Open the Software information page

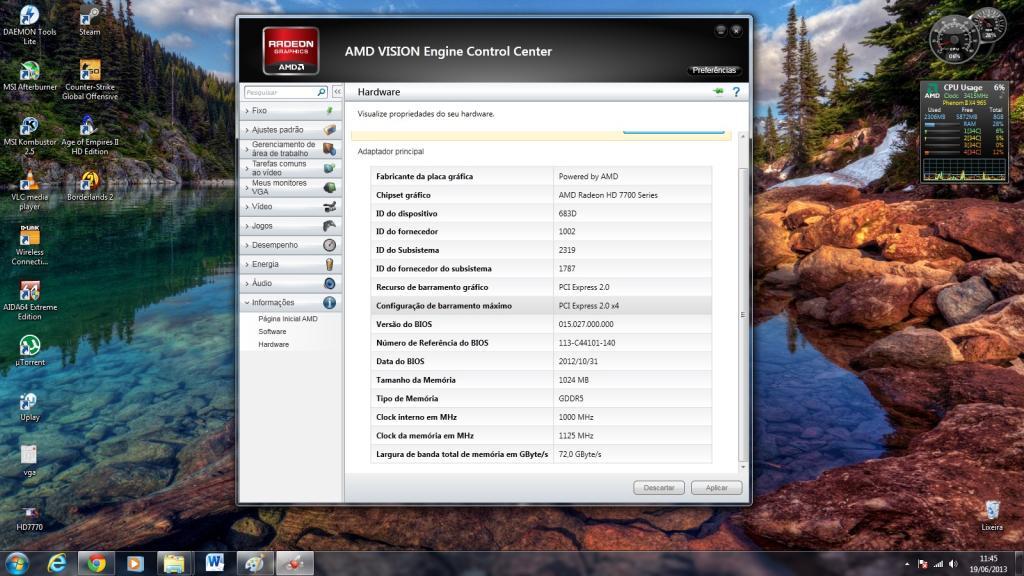[x=272, y=332]
